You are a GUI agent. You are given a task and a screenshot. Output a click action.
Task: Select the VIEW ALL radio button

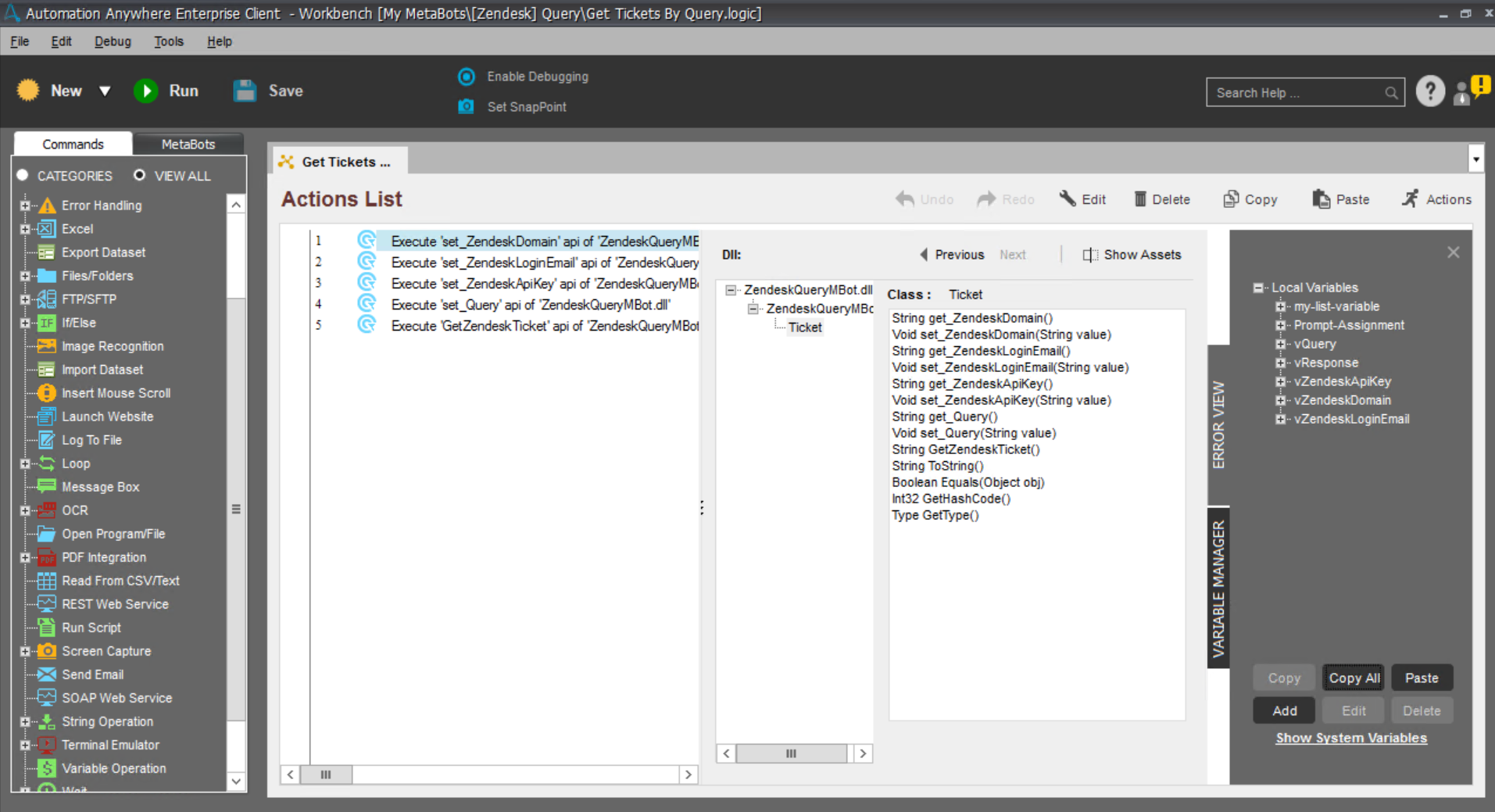tap(139, 175)
